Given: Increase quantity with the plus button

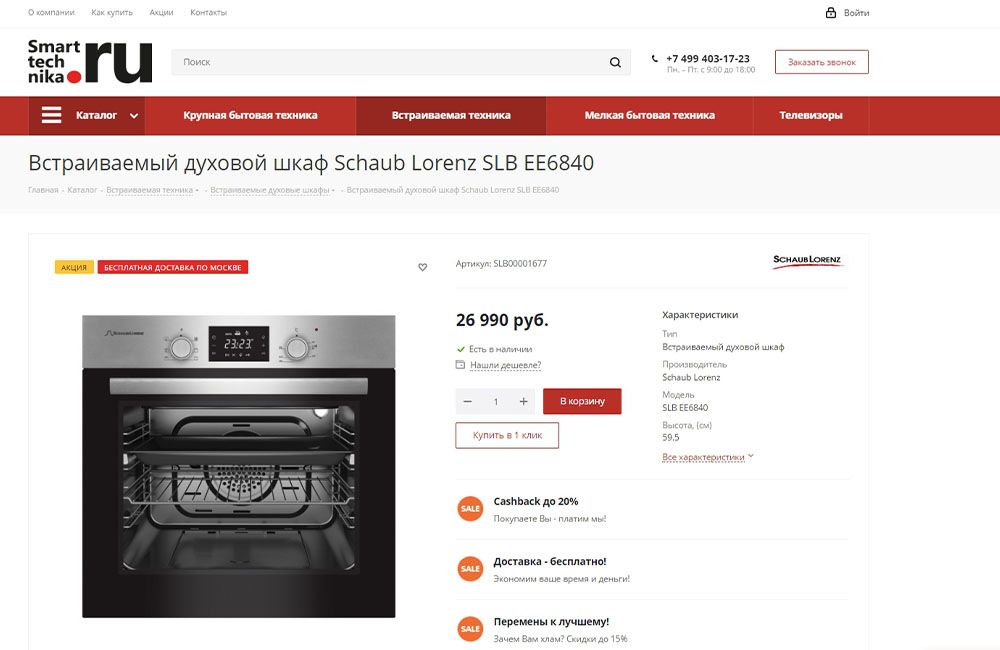Looking at the screenshot, I should pos(523,401).
